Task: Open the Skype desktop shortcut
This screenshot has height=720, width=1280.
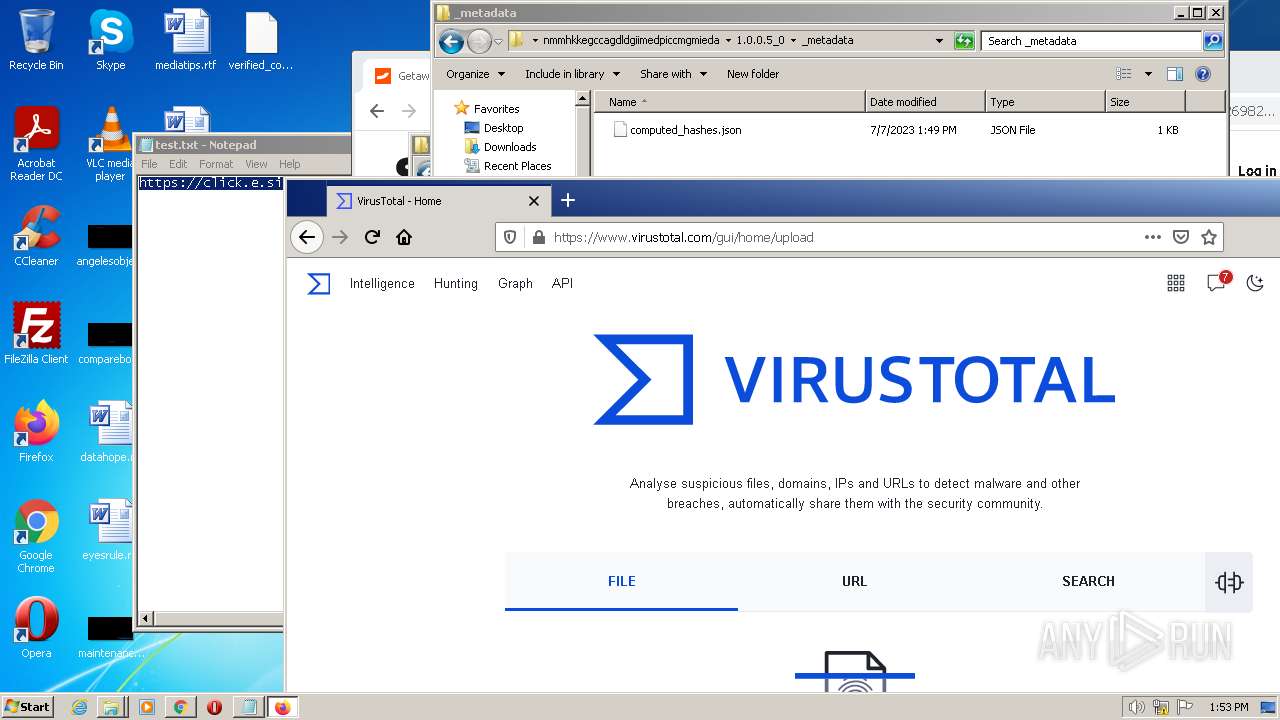Action: (x=110, y=40)
